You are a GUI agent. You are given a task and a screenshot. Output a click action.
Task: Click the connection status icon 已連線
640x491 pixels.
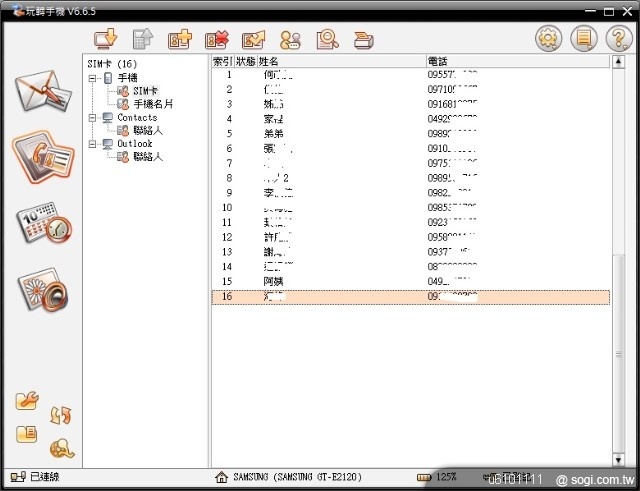point(18,477)
